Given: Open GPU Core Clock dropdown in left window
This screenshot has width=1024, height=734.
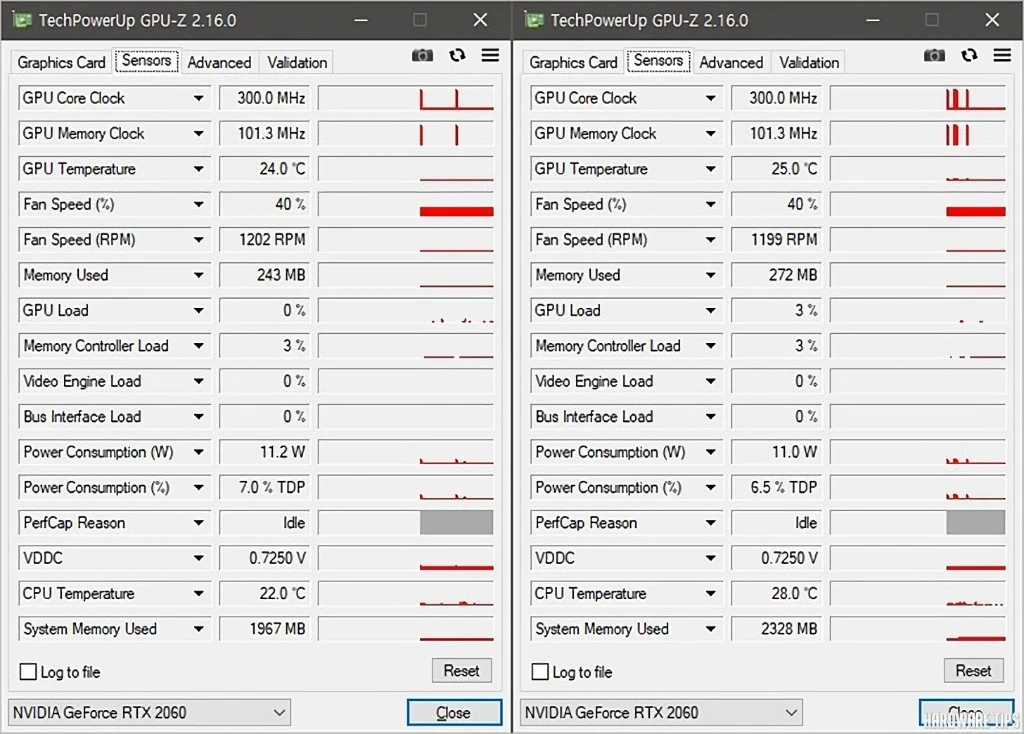Looking at the screenshot, I should point(198,99).
